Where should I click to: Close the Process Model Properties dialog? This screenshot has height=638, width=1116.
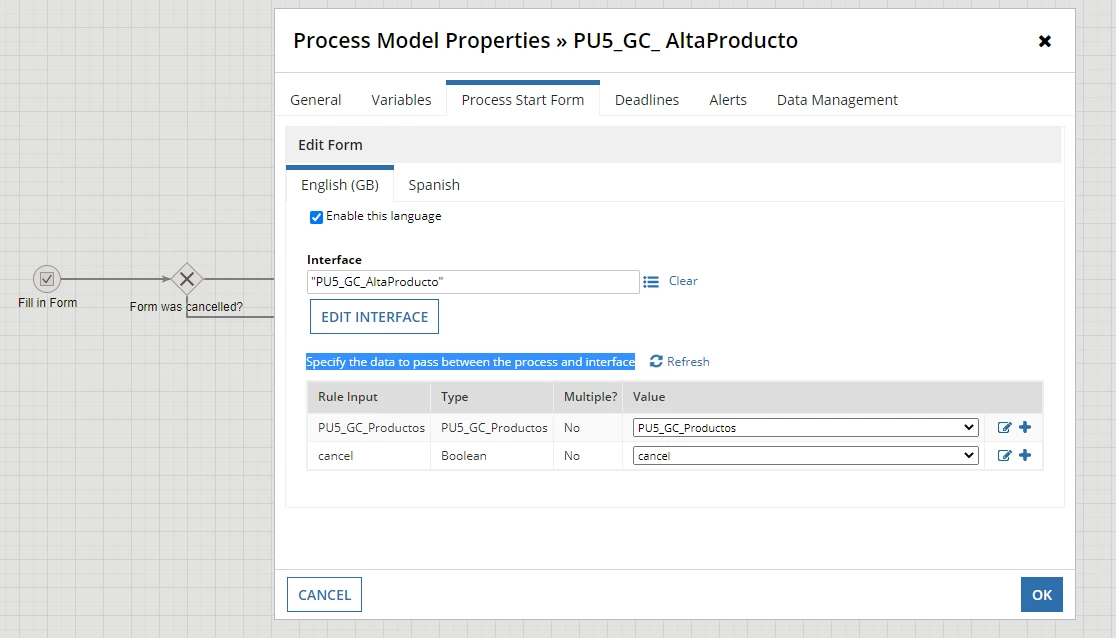coord(1045,41)
